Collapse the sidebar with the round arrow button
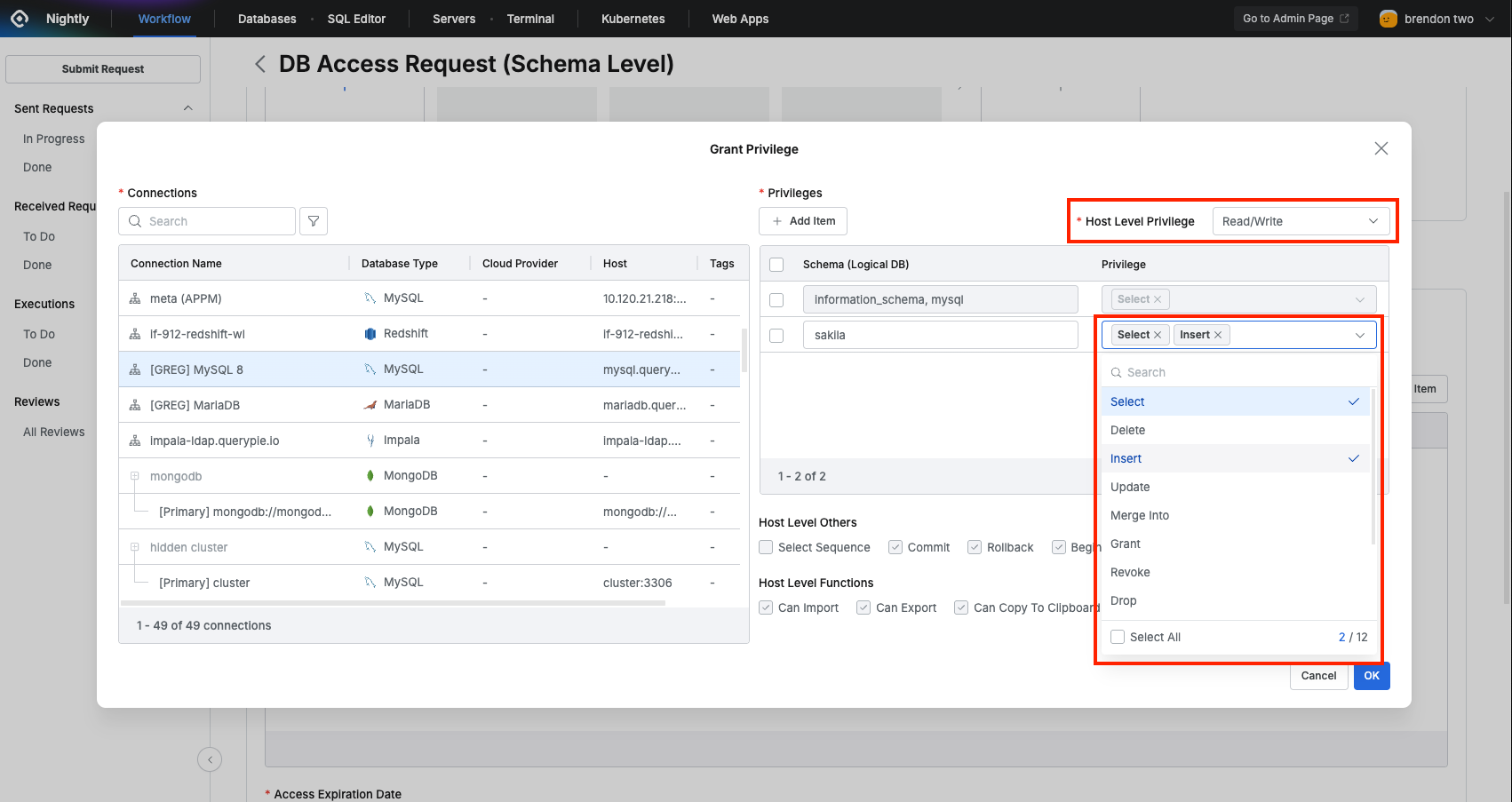This screenshot has width=1512, height=802. (210, 759)
